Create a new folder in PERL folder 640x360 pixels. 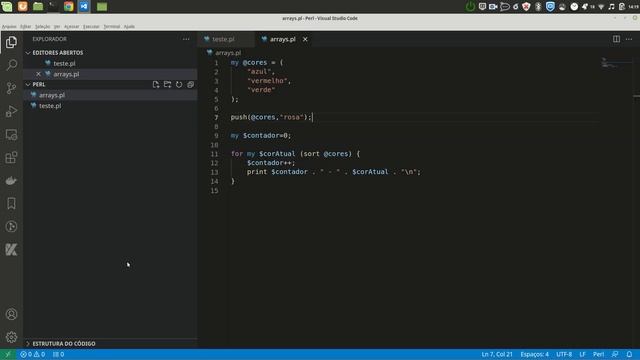pos(167,84)
